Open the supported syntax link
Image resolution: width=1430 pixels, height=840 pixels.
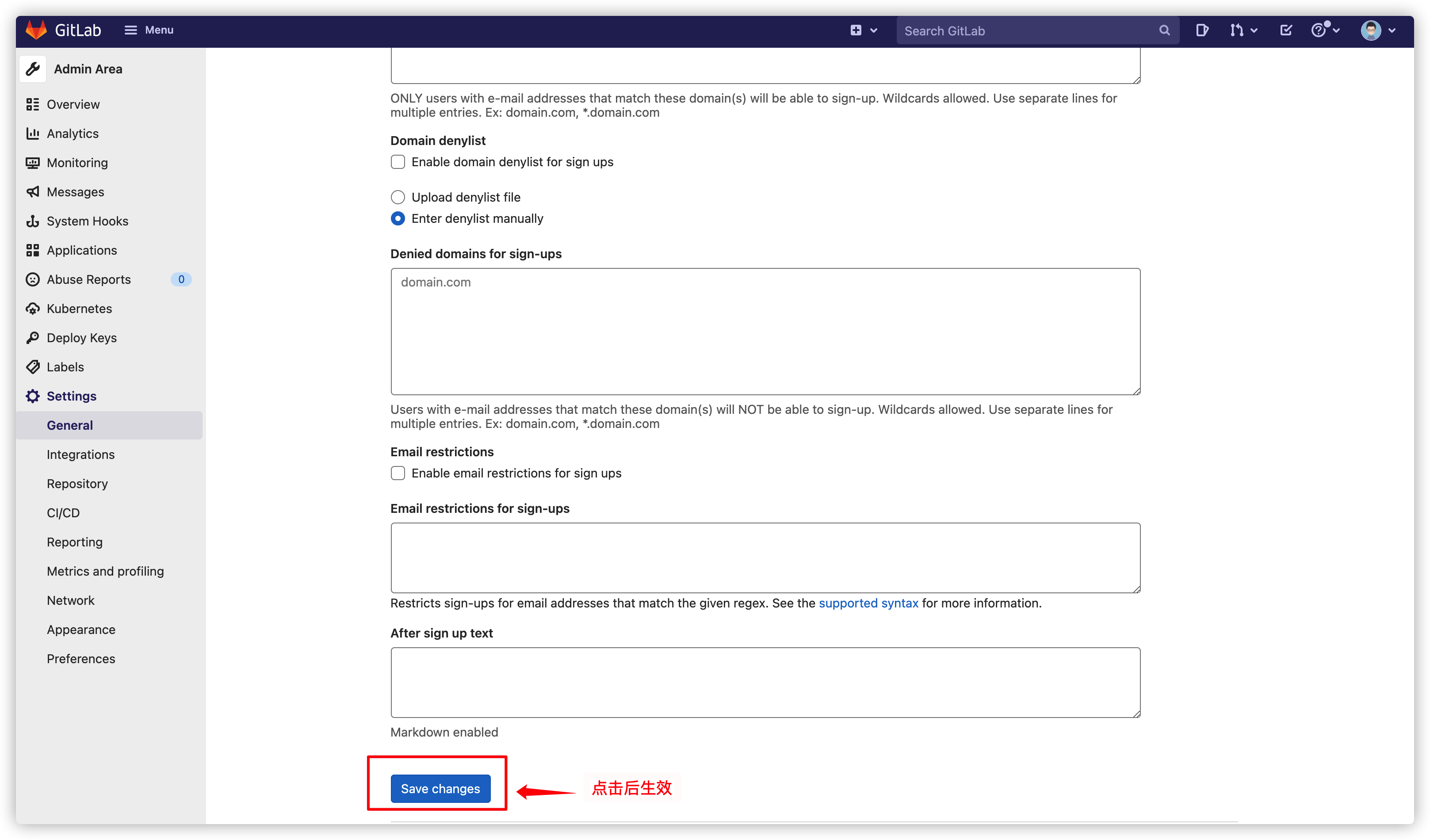pos(868,603)
